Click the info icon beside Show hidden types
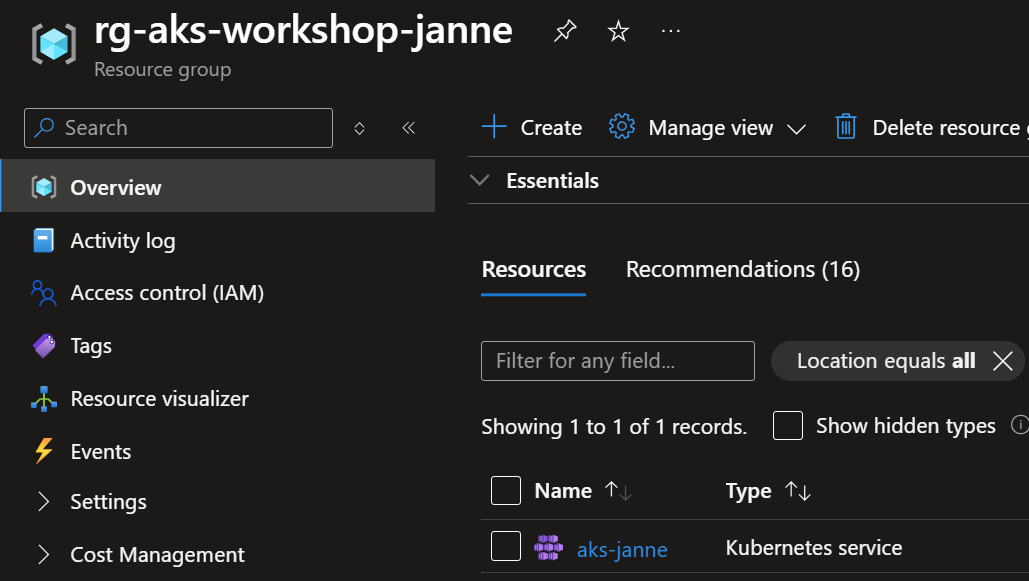 pos(1020,425)
